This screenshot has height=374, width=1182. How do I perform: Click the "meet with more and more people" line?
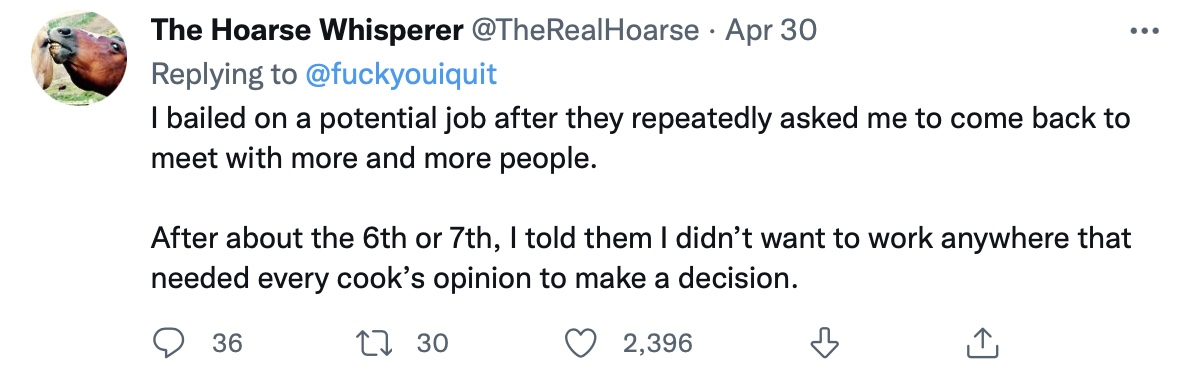point(373,160)
